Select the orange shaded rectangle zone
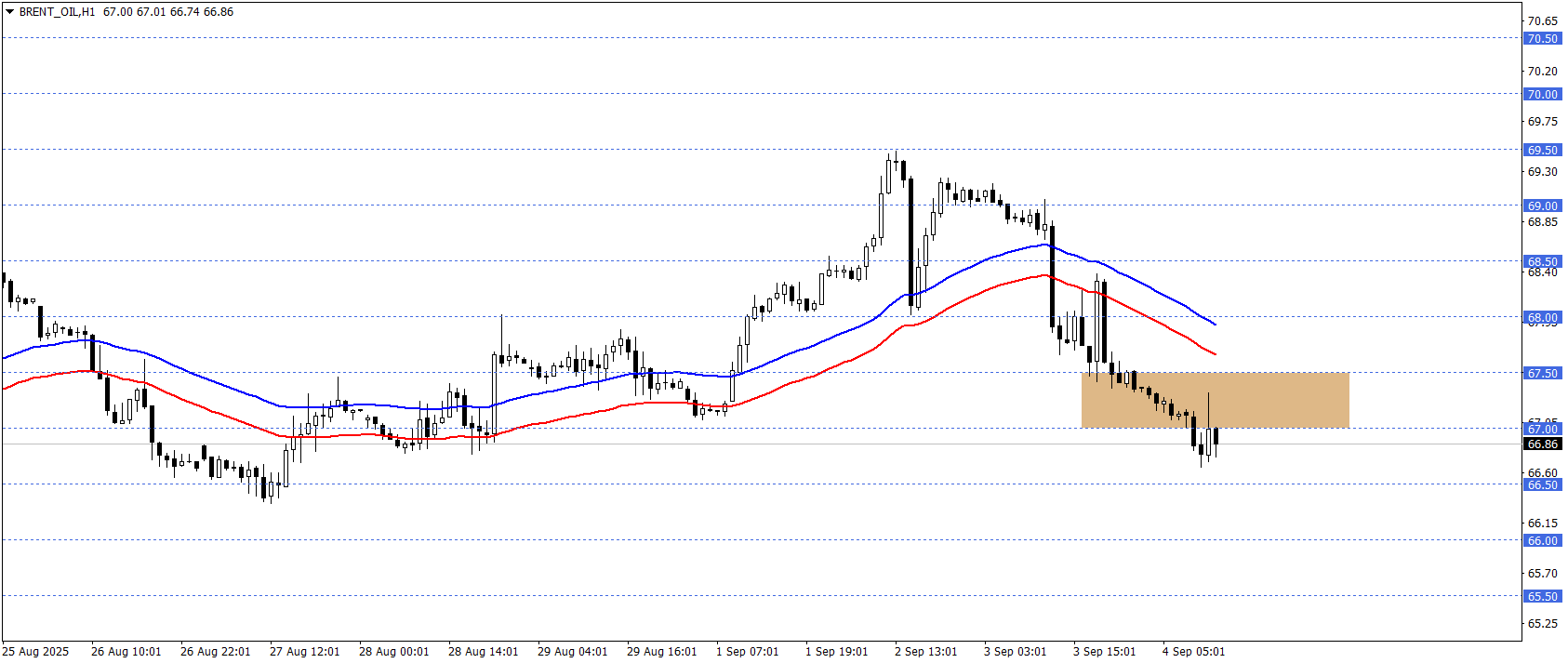This screenshot has height=663, width=1568. (x=1215, y=401)
